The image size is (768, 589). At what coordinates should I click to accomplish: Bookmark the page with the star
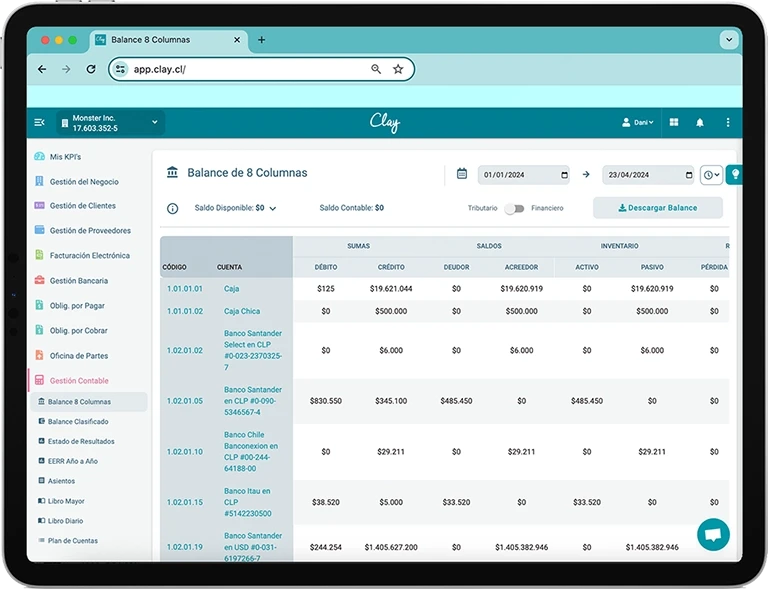click(398, 69)
